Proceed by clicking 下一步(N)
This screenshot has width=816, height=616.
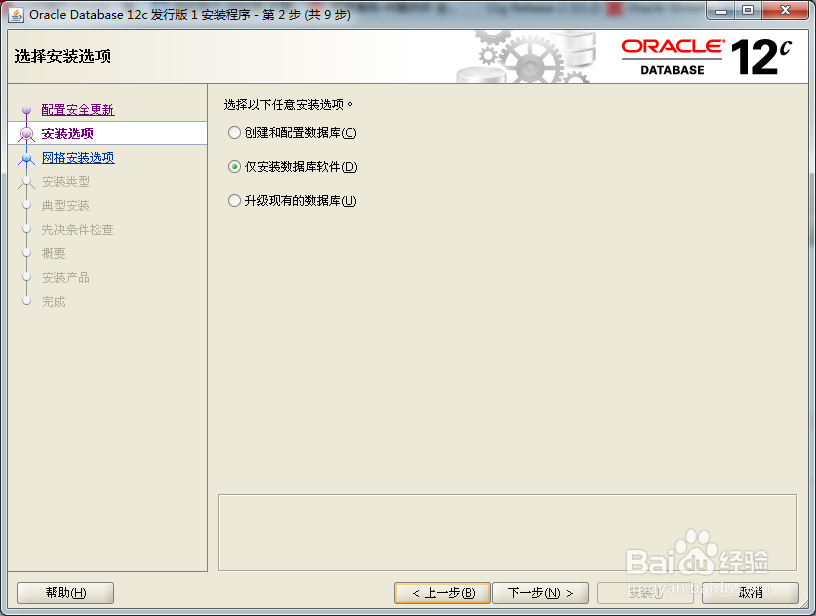pyautogui.click(x=540, y=592)
